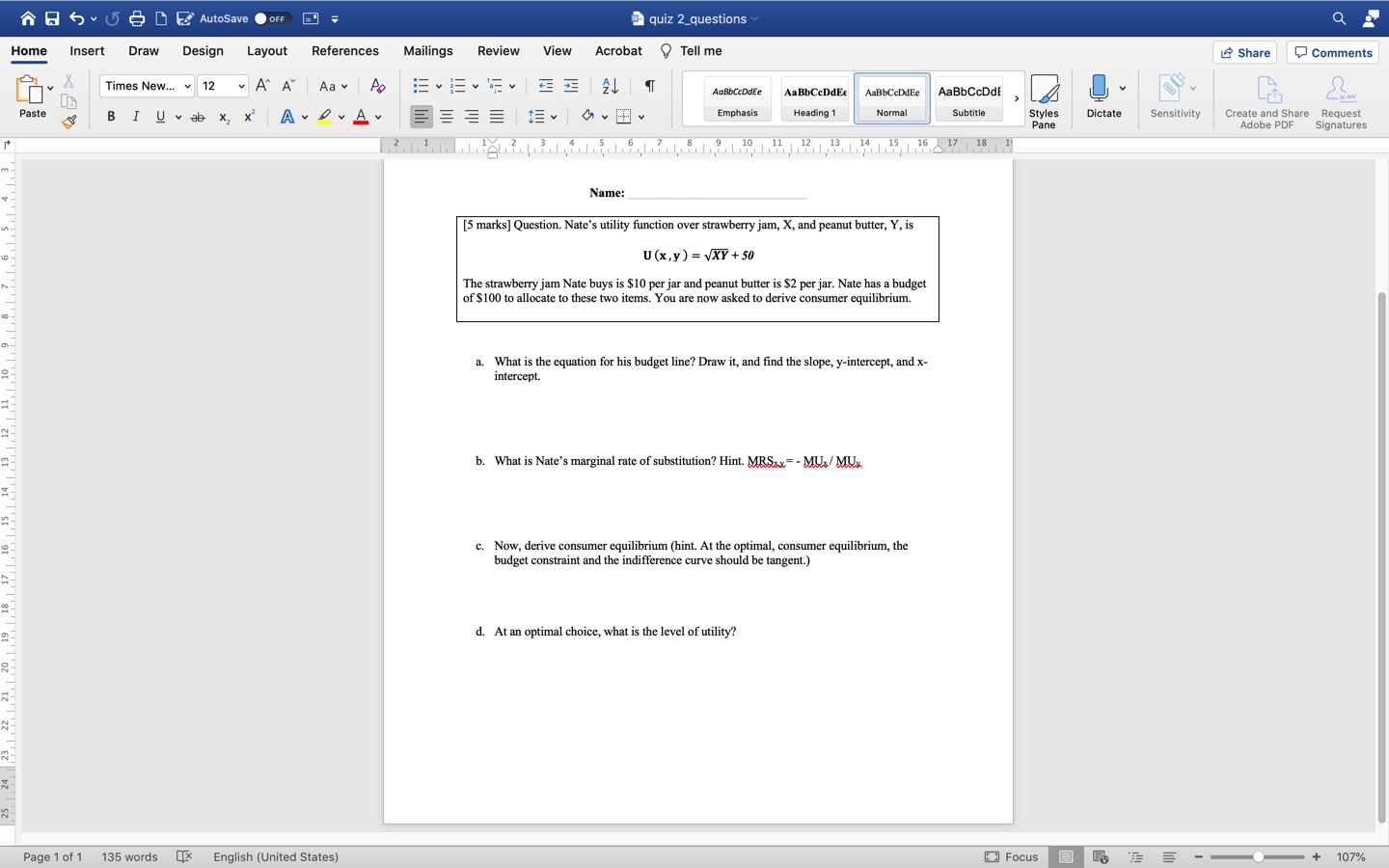Print the document using the toolbar icon

[x=136, y=17]
